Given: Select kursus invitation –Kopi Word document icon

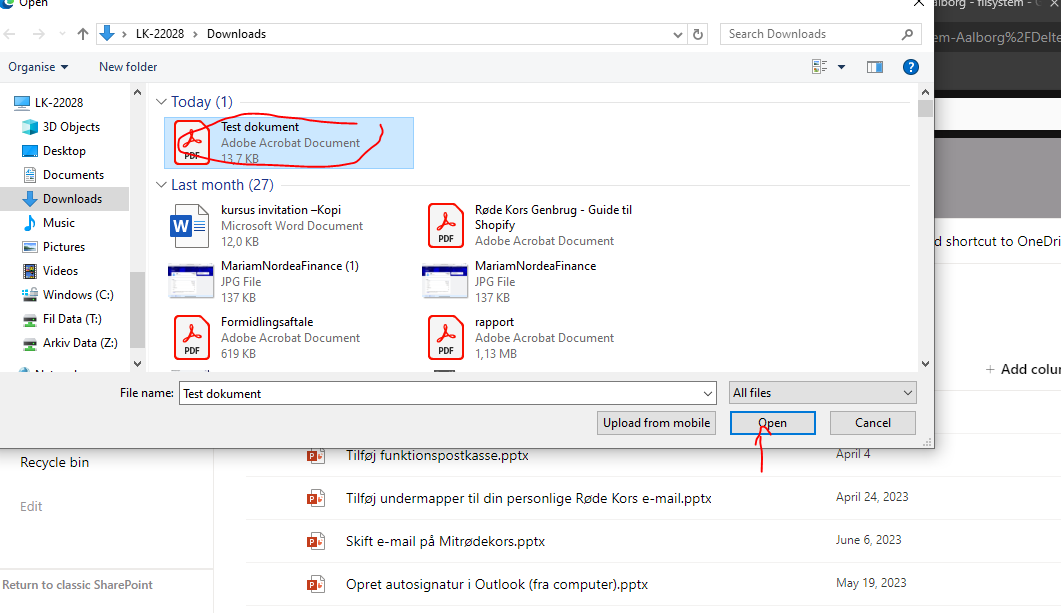Looking at the screenshot, I should click(188, 225).
